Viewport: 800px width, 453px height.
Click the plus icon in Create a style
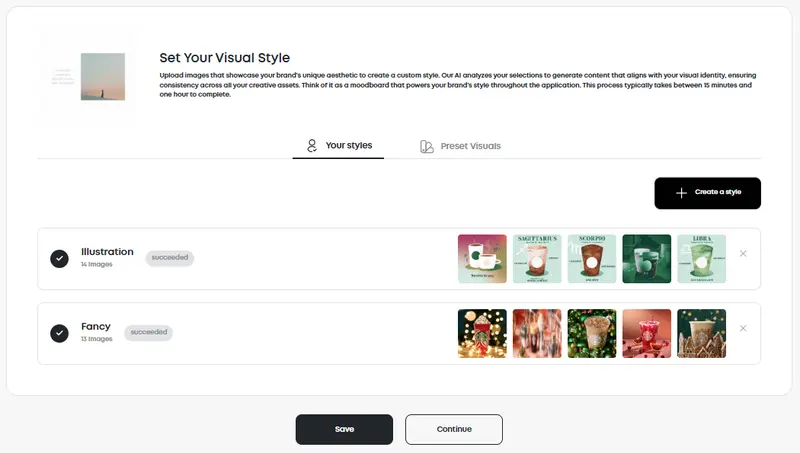(x=681, y=193)
